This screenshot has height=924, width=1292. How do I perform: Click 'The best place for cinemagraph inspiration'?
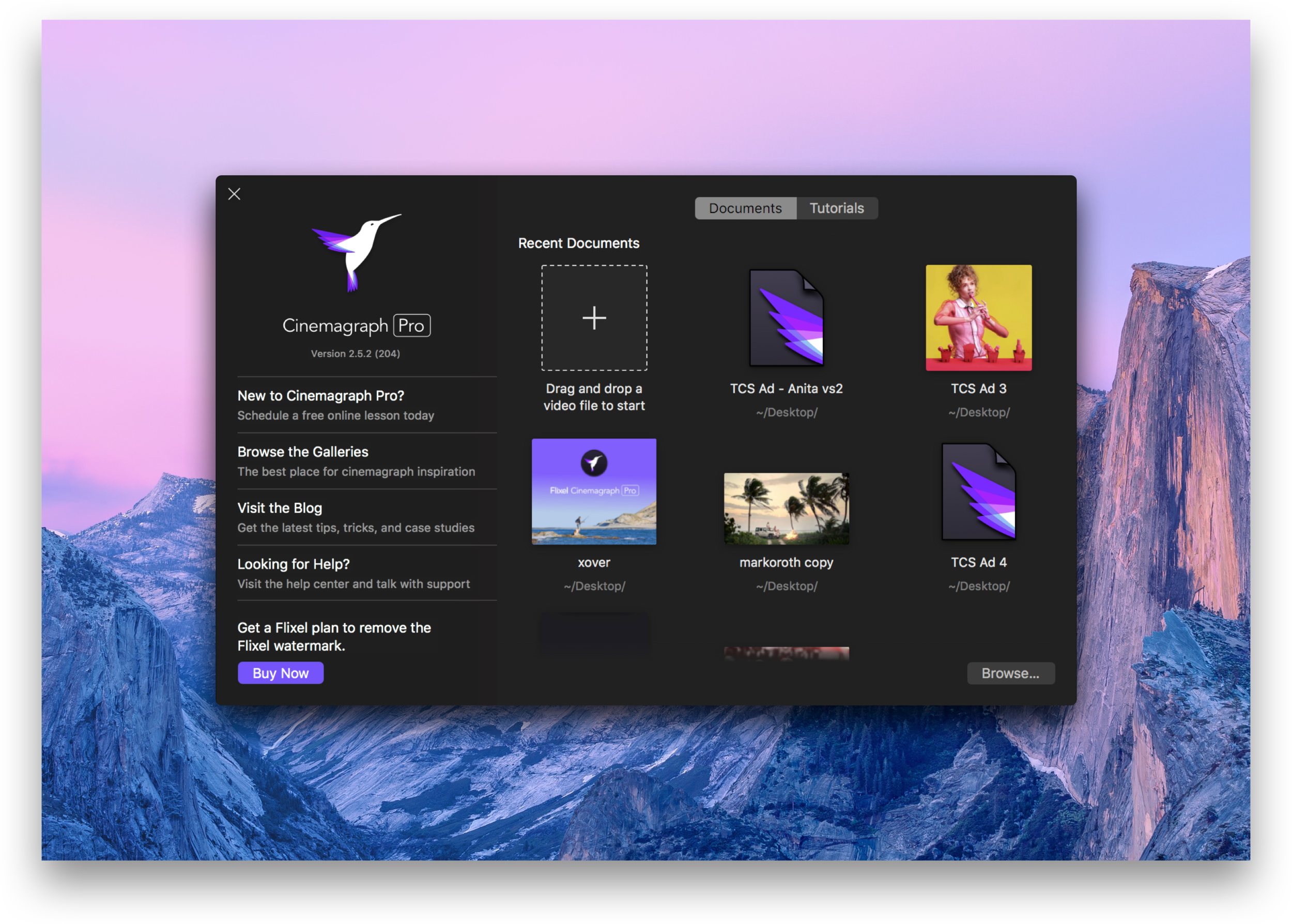[x=356, y=472]
